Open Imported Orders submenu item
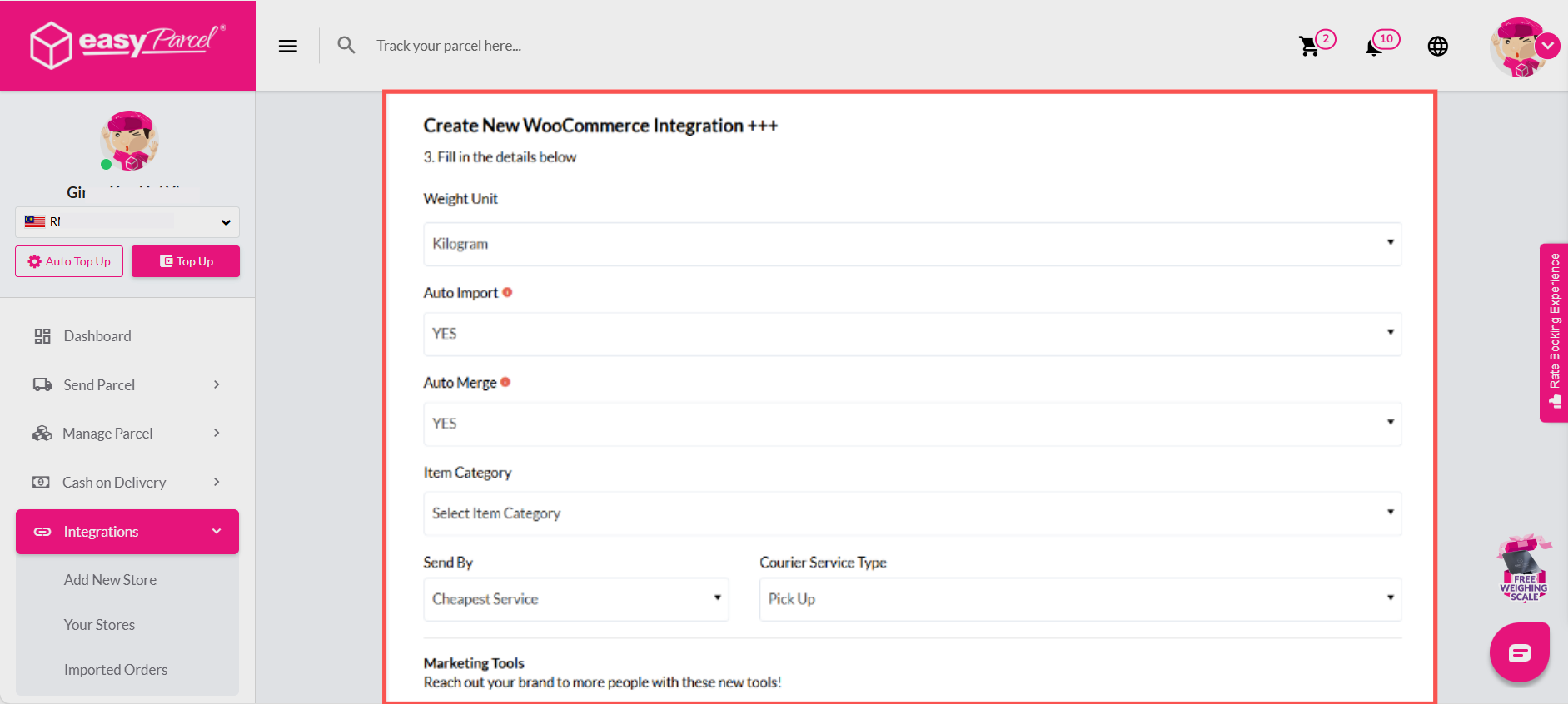The width and height of the screenshot is (1568, 704). [116, 670]
